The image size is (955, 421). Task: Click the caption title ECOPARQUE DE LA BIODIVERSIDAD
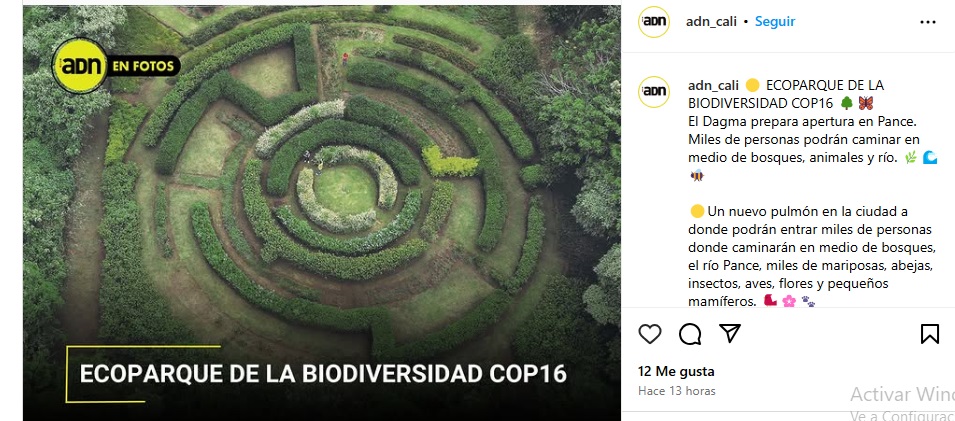pos(788,94)
